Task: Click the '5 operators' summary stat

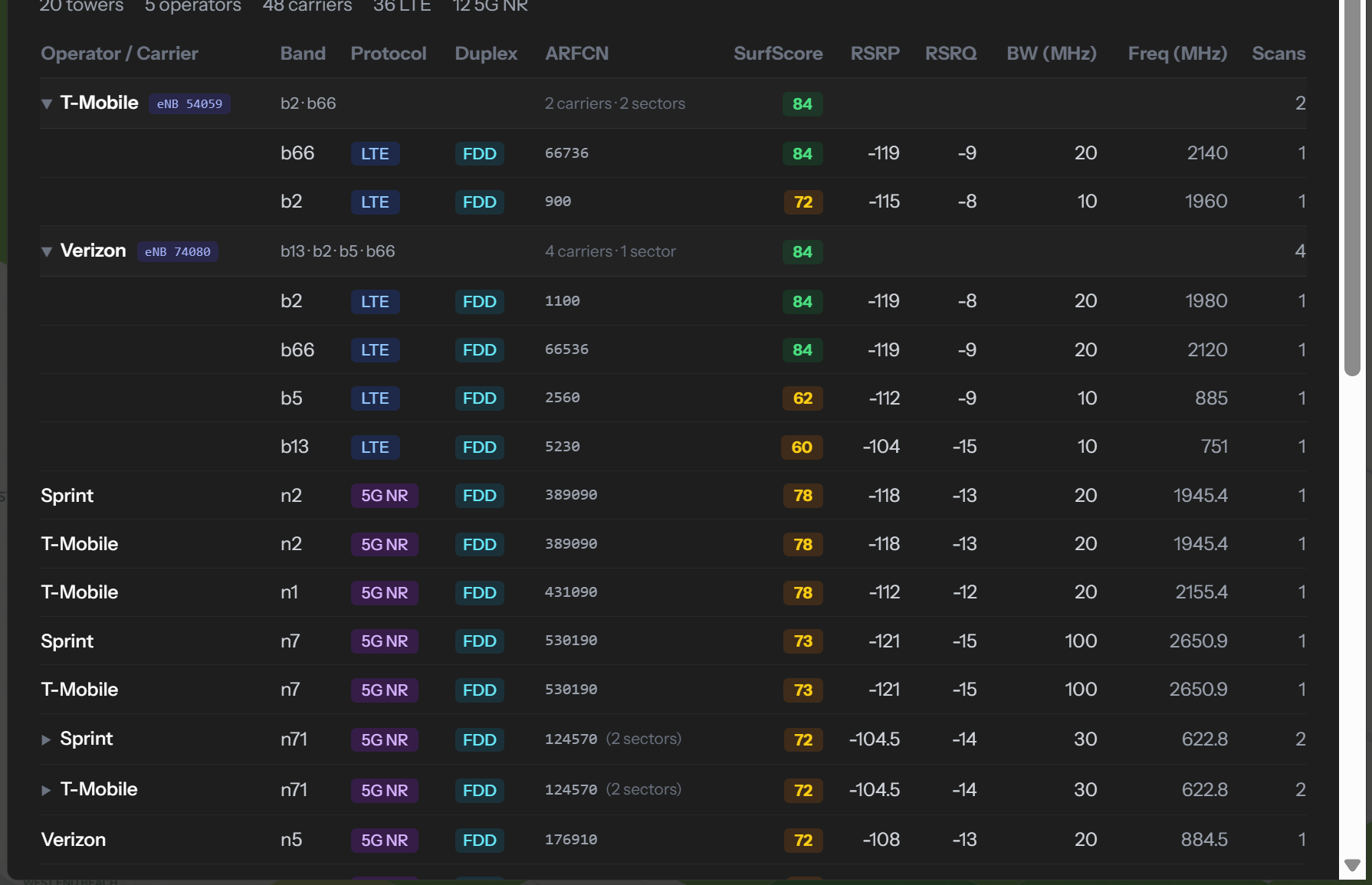Action: tap(193, 6)
